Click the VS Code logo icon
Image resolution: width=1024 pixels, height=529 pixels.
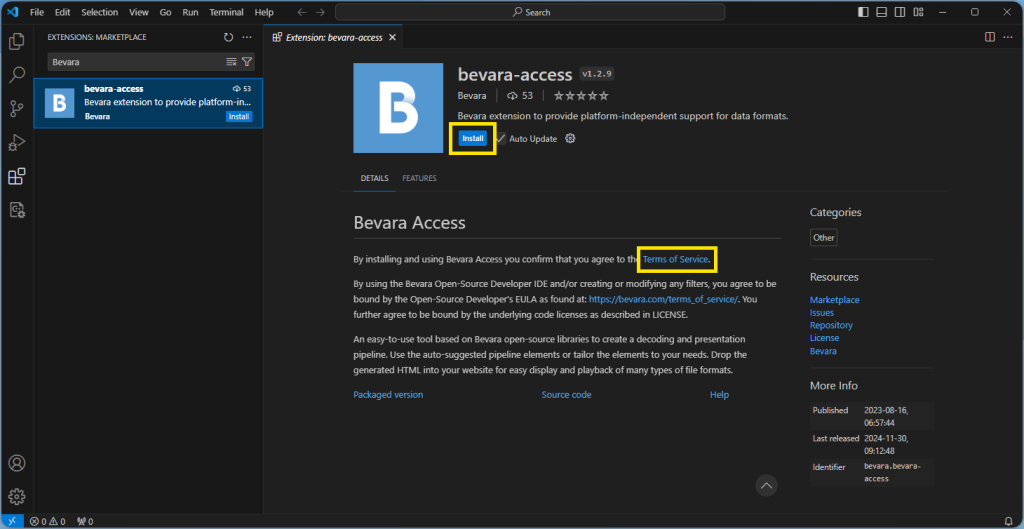pyautogui.click(x=12, y=12)
